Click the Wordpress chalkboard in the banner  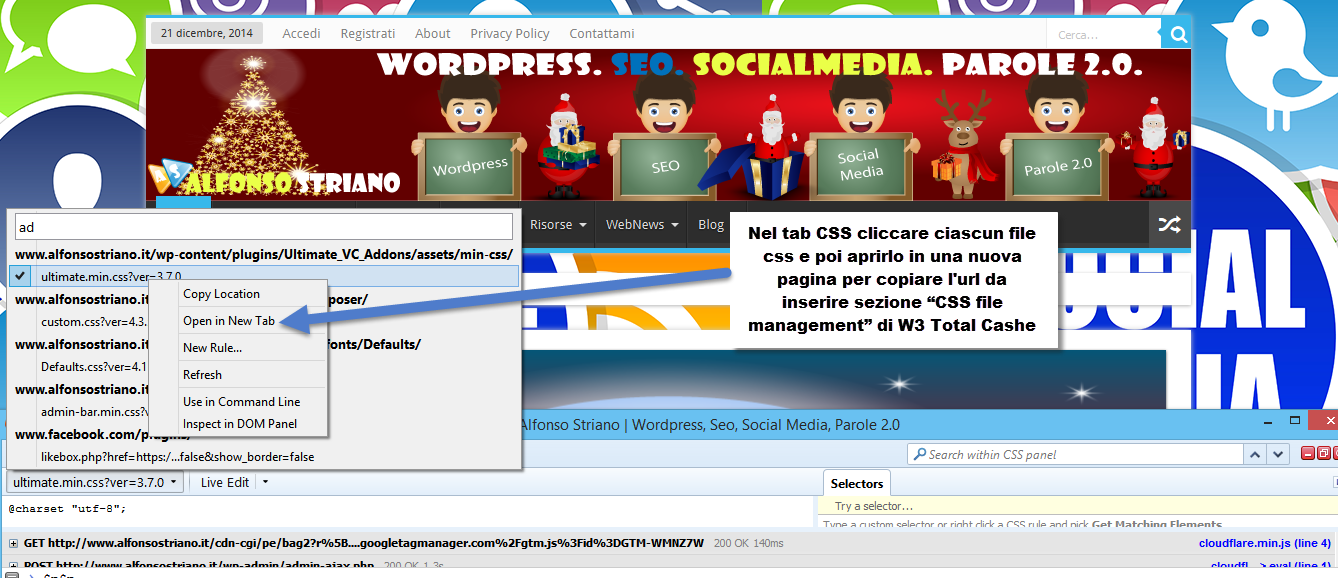click(x=470, y=165)
